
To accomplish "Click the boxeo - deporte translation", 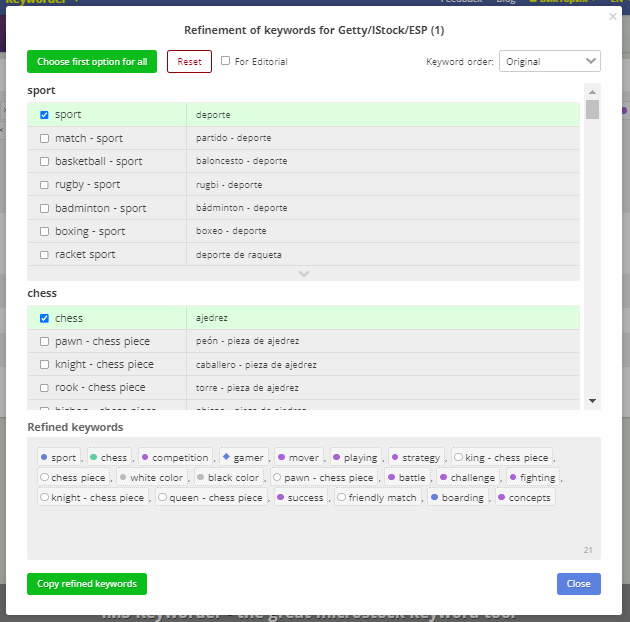I will [x=231, y=231].
